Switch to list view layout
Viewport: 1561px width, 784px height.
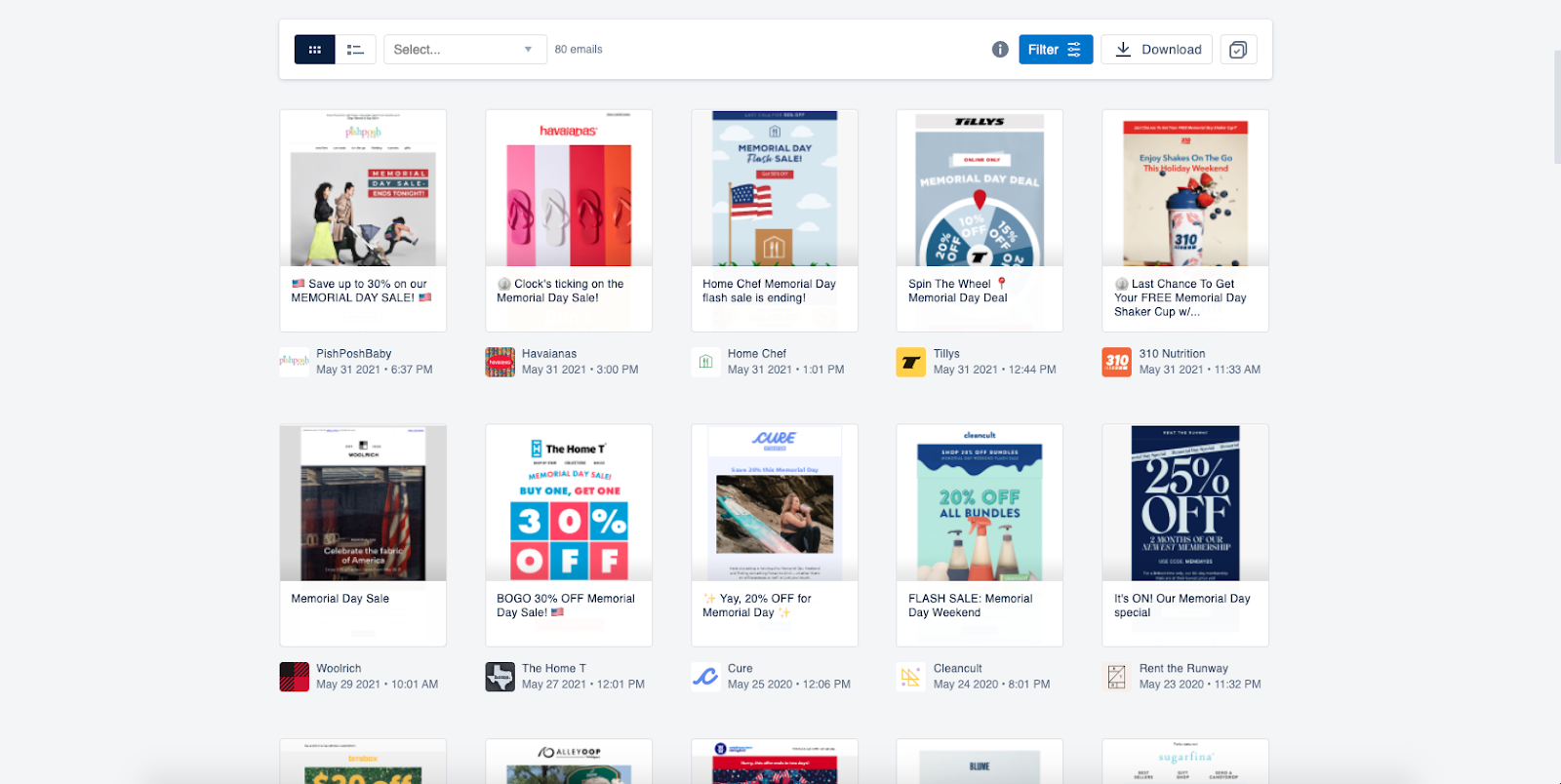(x=356, y=50)
